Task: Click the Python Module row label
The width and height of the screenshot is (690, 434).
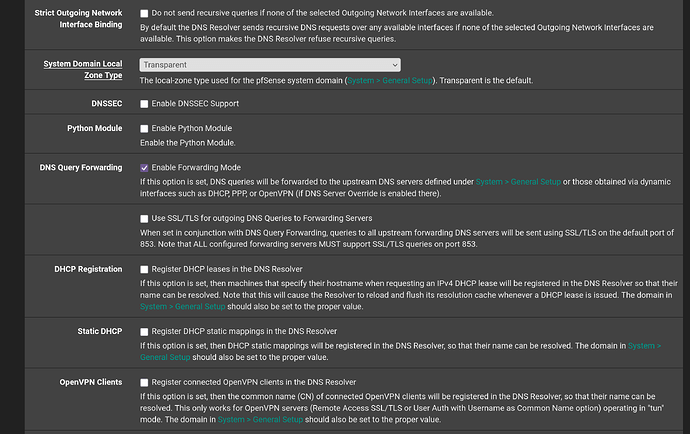Action: tap(94, 129)
